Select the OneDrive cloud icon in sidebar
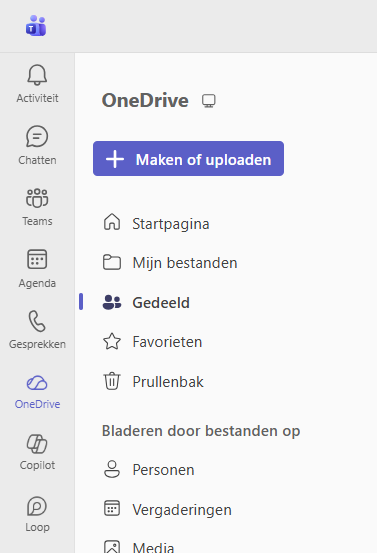377x553 pixels. 37,383
